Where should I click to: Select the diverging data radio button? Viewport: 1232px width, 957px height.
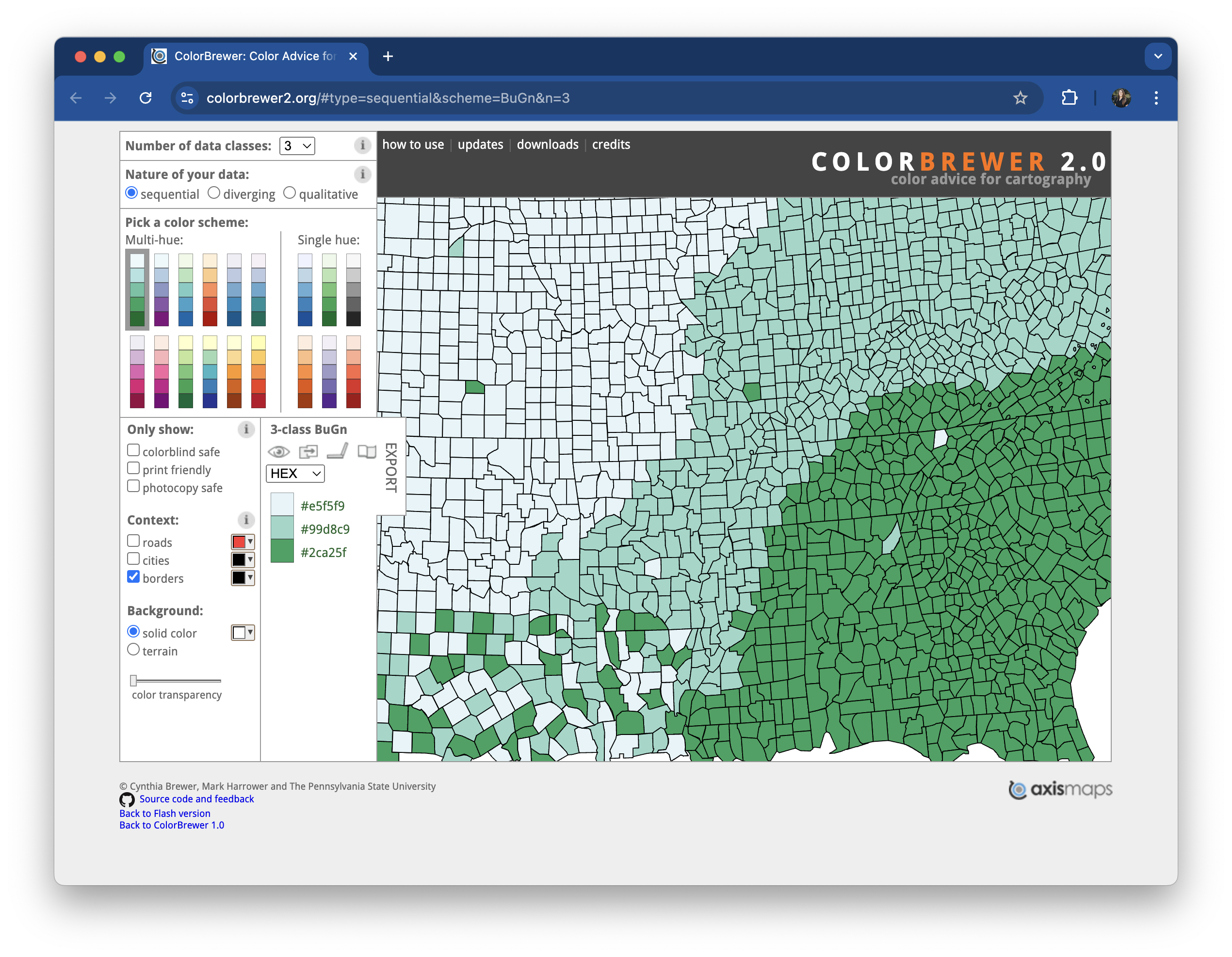(214, 193)
